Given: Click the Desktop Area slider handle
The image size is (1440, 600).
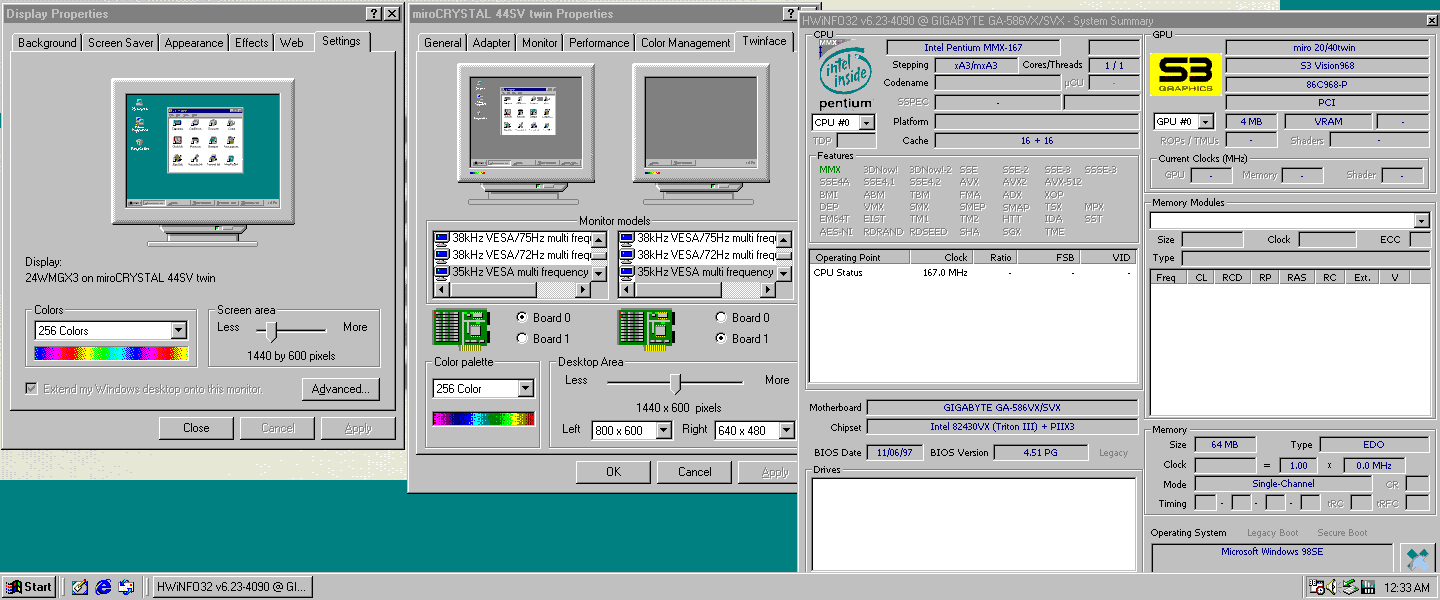Looking at the screenshot, I should coord(675,383).
